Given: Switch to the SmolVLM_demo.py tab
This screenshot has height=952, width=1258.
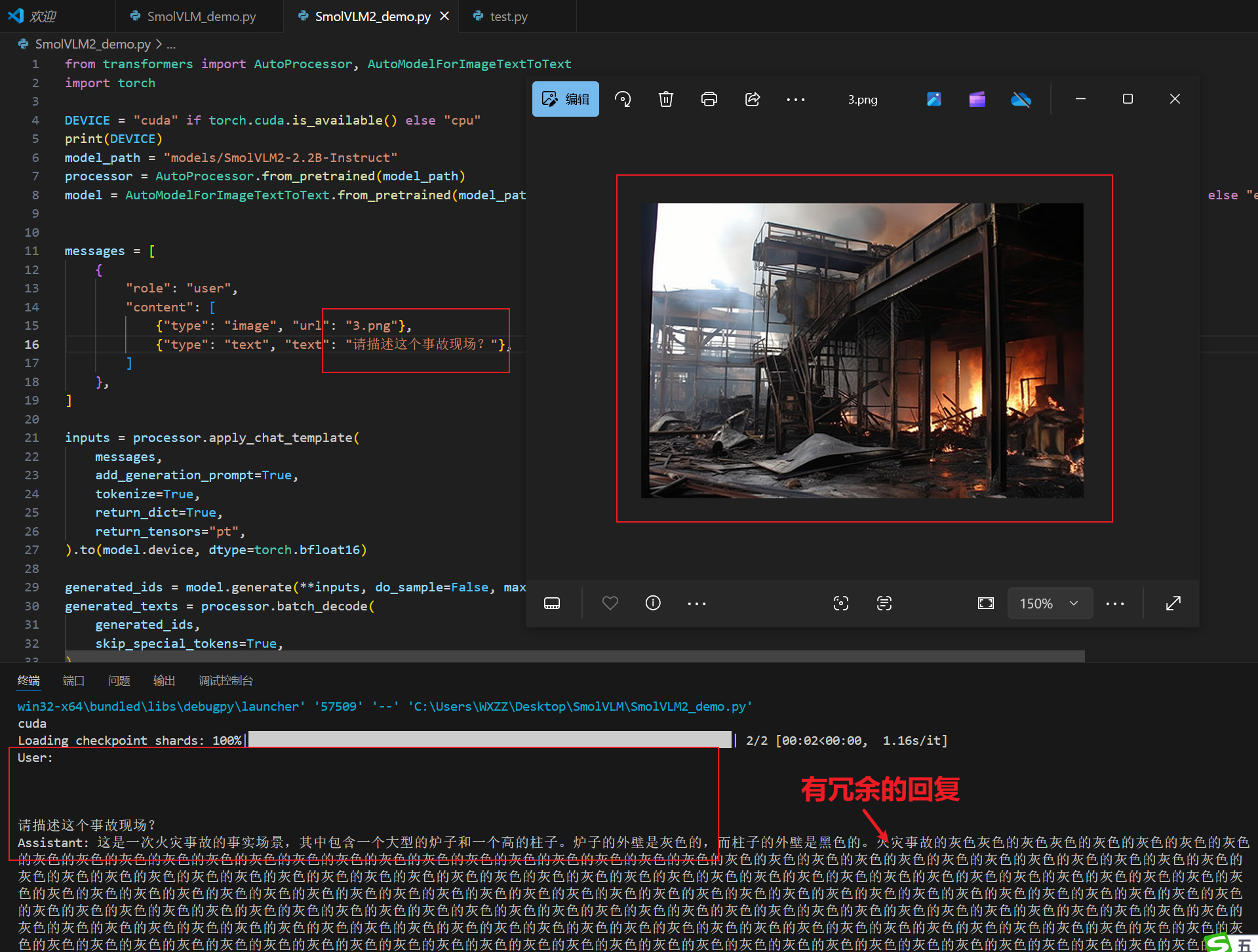Looking at the screenshot, I should (201, 16).
